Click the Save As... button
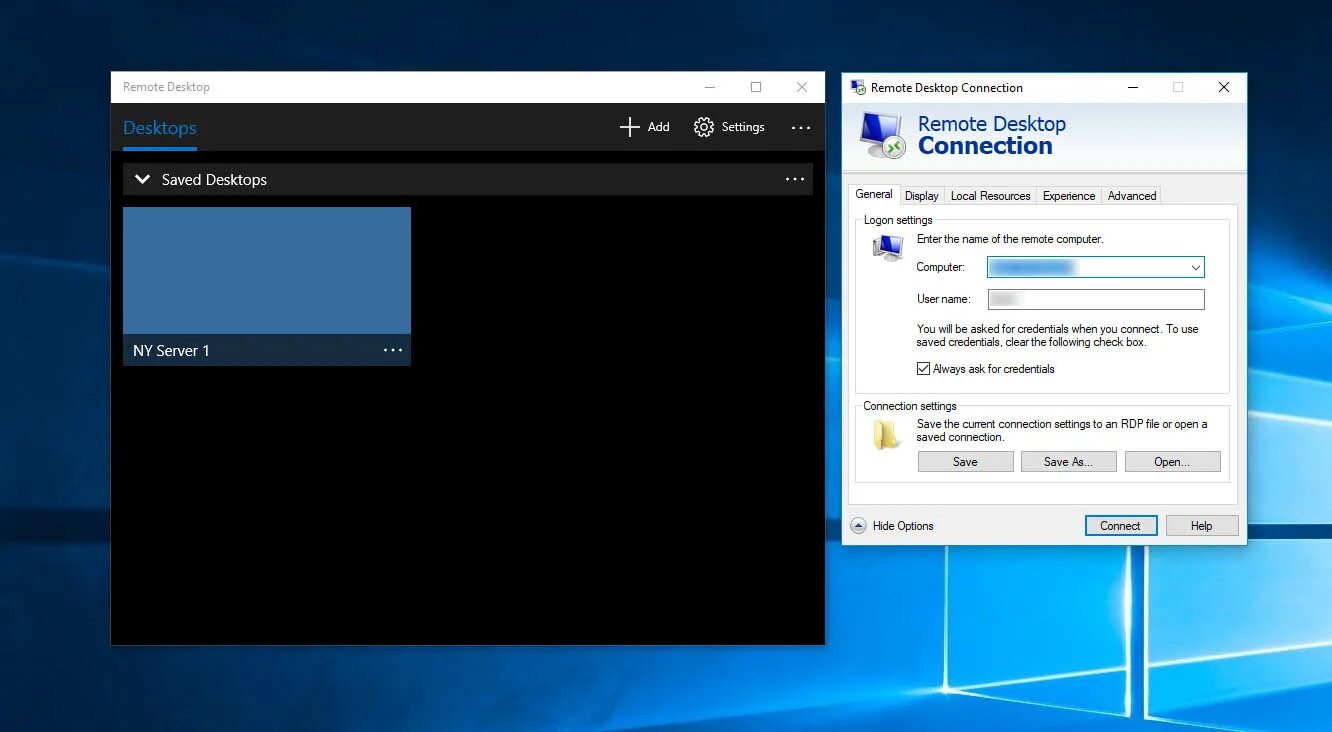Screen dimensions: 1332x732 [x=1068, y=462]
